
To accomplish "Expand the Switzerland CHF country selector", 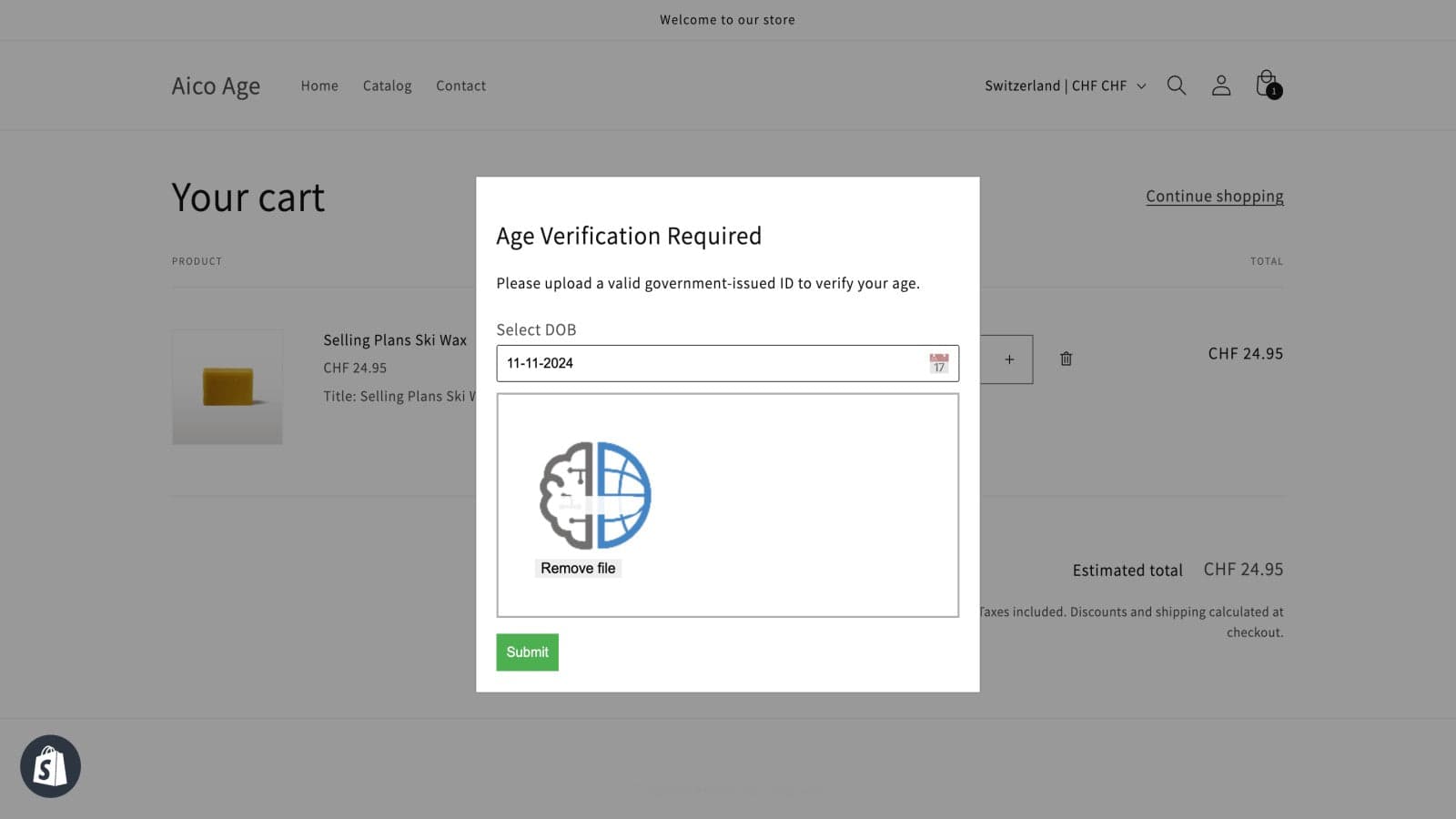I will click(x=1065, y=86).
